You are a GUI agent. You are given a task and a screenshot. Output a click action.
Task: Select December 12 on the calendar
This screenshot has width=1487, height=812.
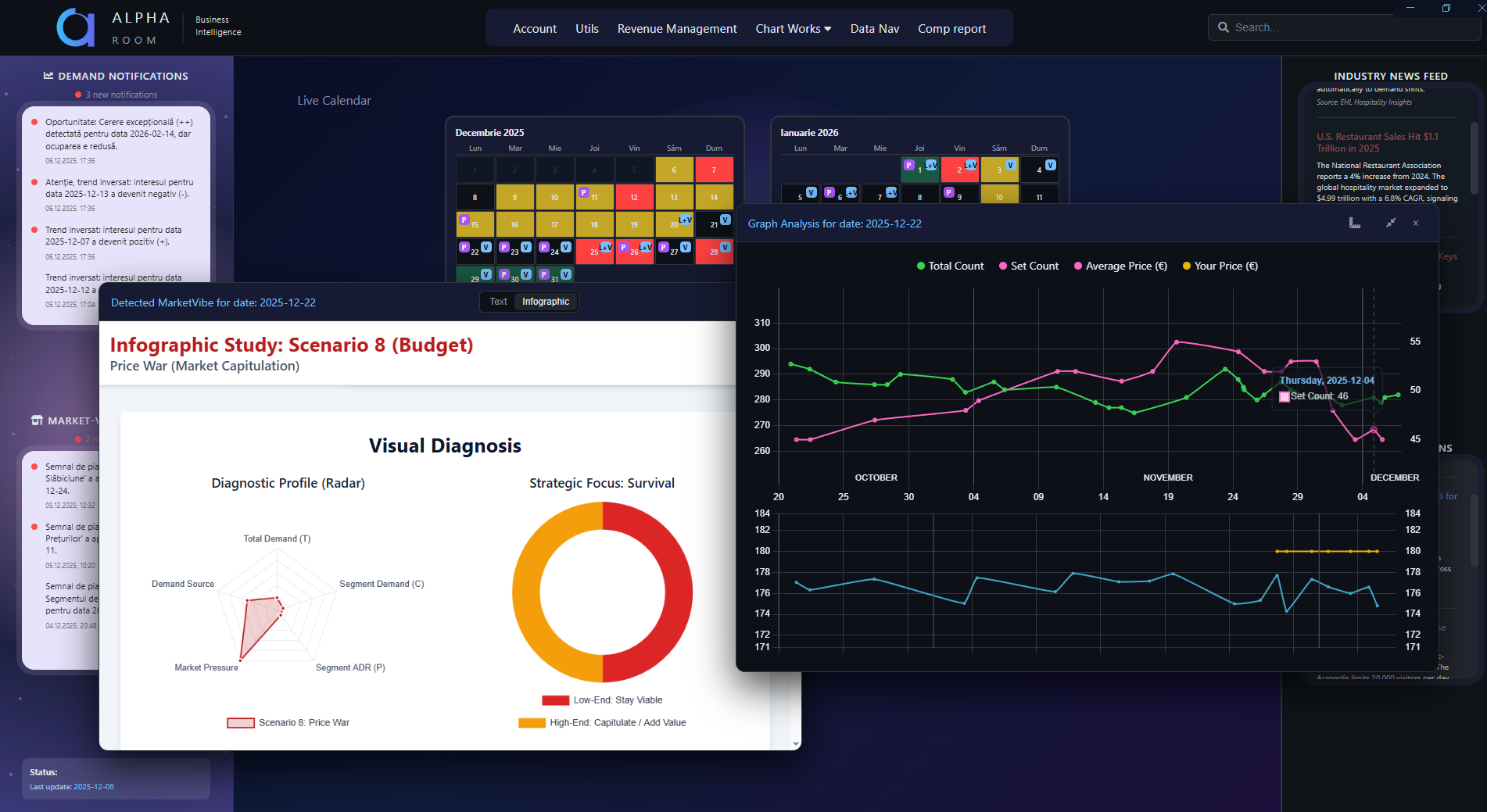coord(635,197)
